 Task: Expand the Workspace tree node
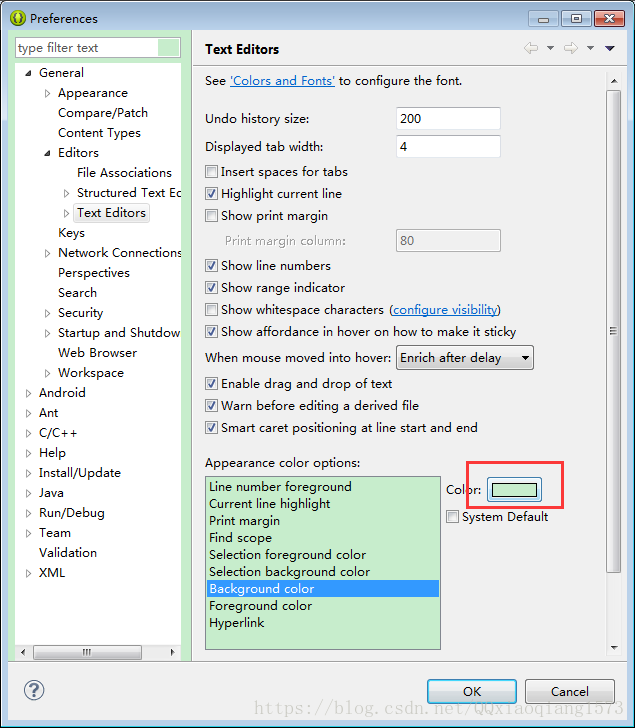(47, 373)
